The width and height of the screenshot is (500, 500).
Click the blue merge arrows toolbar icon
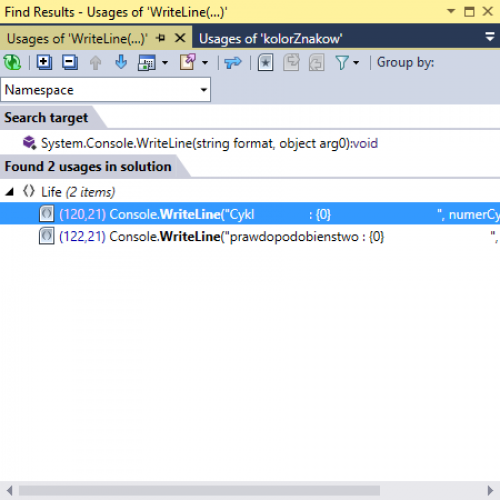233,62
